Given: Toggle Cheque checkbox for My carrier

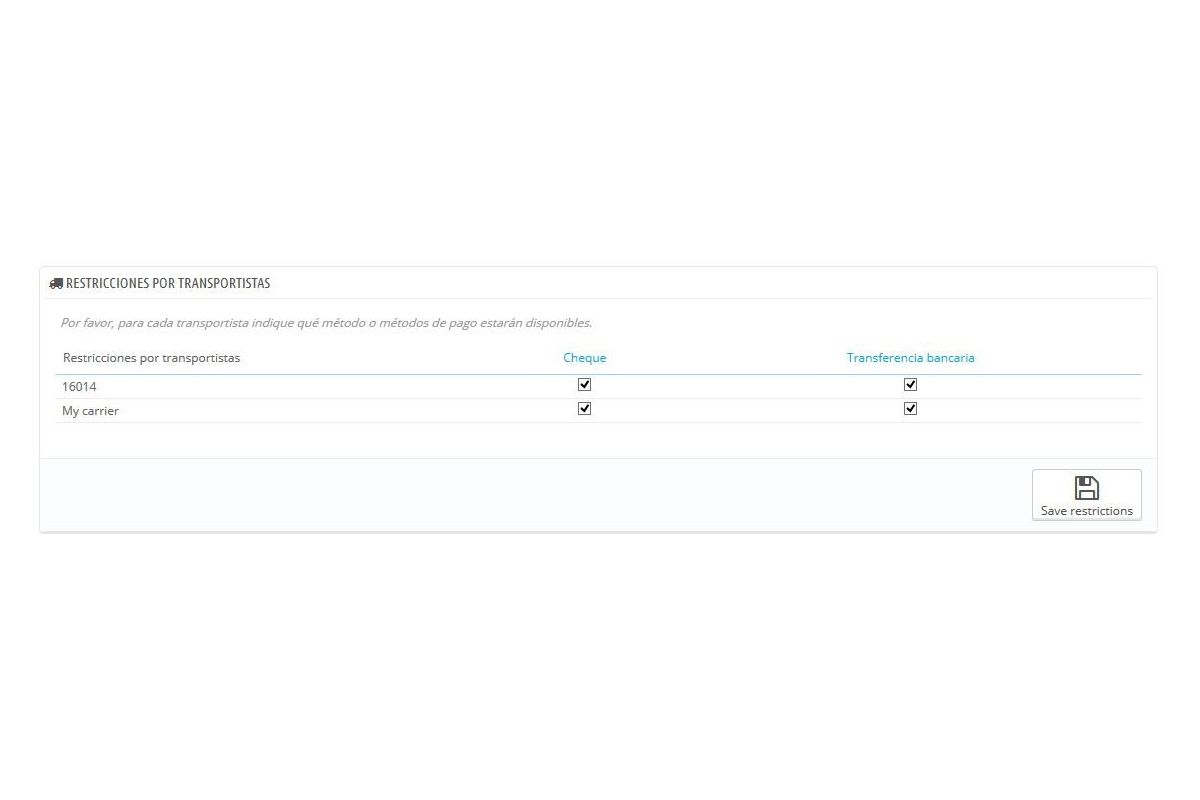Looking at the screenshot, I should coord(585,408).
